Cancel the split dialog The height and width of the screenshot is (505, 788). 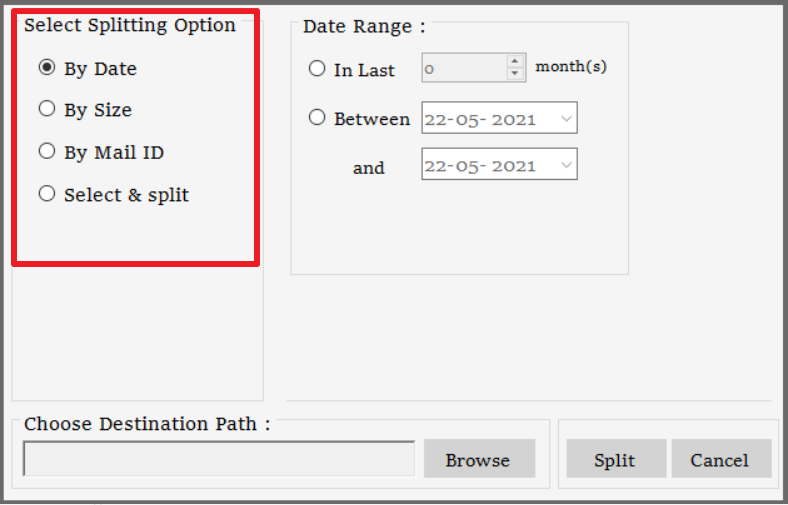tap(720, 460)
